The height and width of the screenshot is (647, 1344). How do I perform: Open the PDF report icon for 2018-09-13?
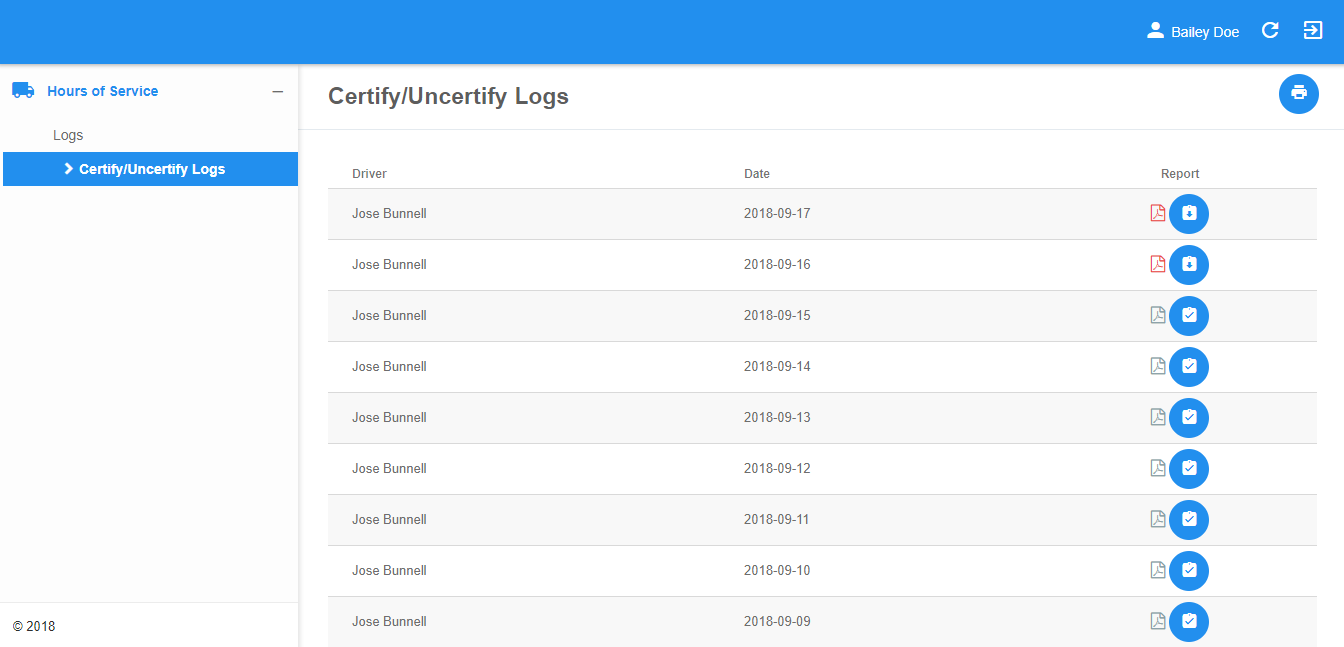click(x=1158, y=417)
